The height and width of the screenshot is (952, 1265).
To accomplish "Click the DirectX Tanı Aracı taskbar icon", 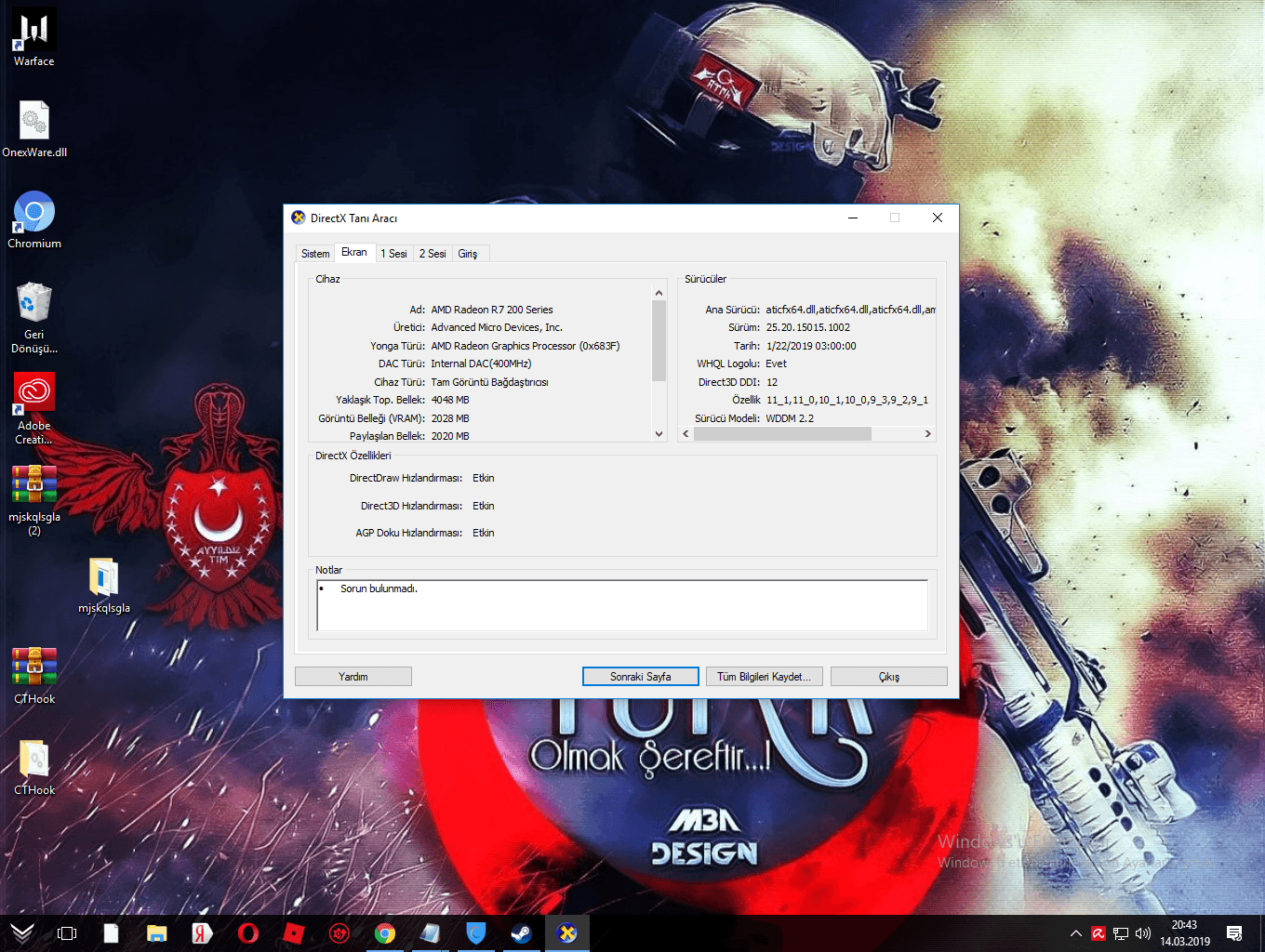I will click(567, 932).
